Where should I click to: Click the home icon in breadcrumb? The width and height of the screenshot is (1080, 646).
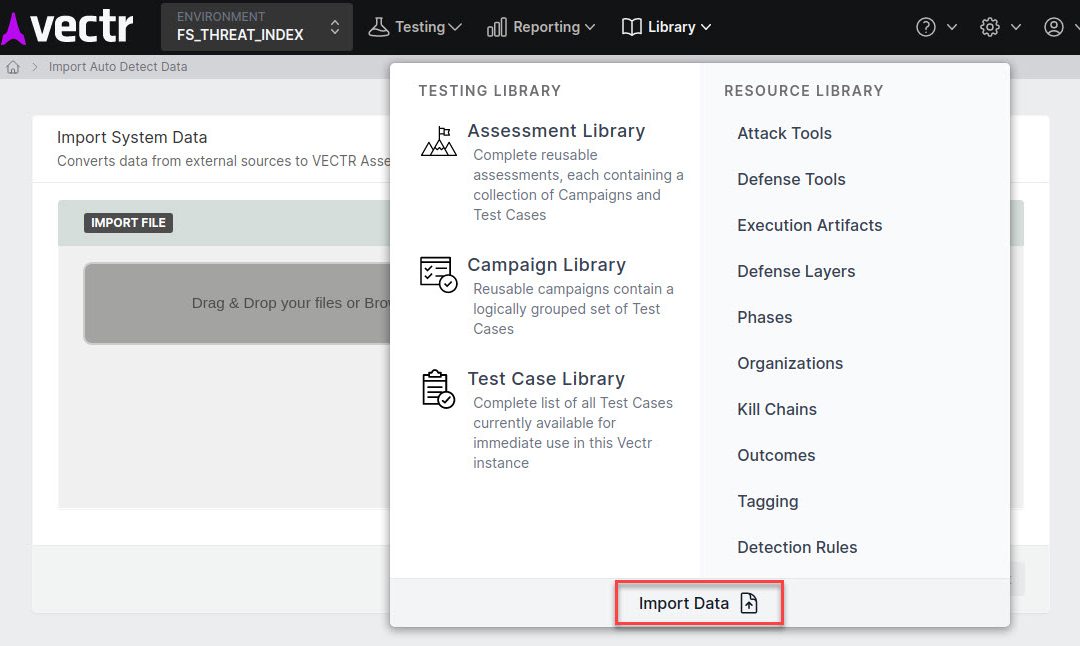[x=12, y=67]
